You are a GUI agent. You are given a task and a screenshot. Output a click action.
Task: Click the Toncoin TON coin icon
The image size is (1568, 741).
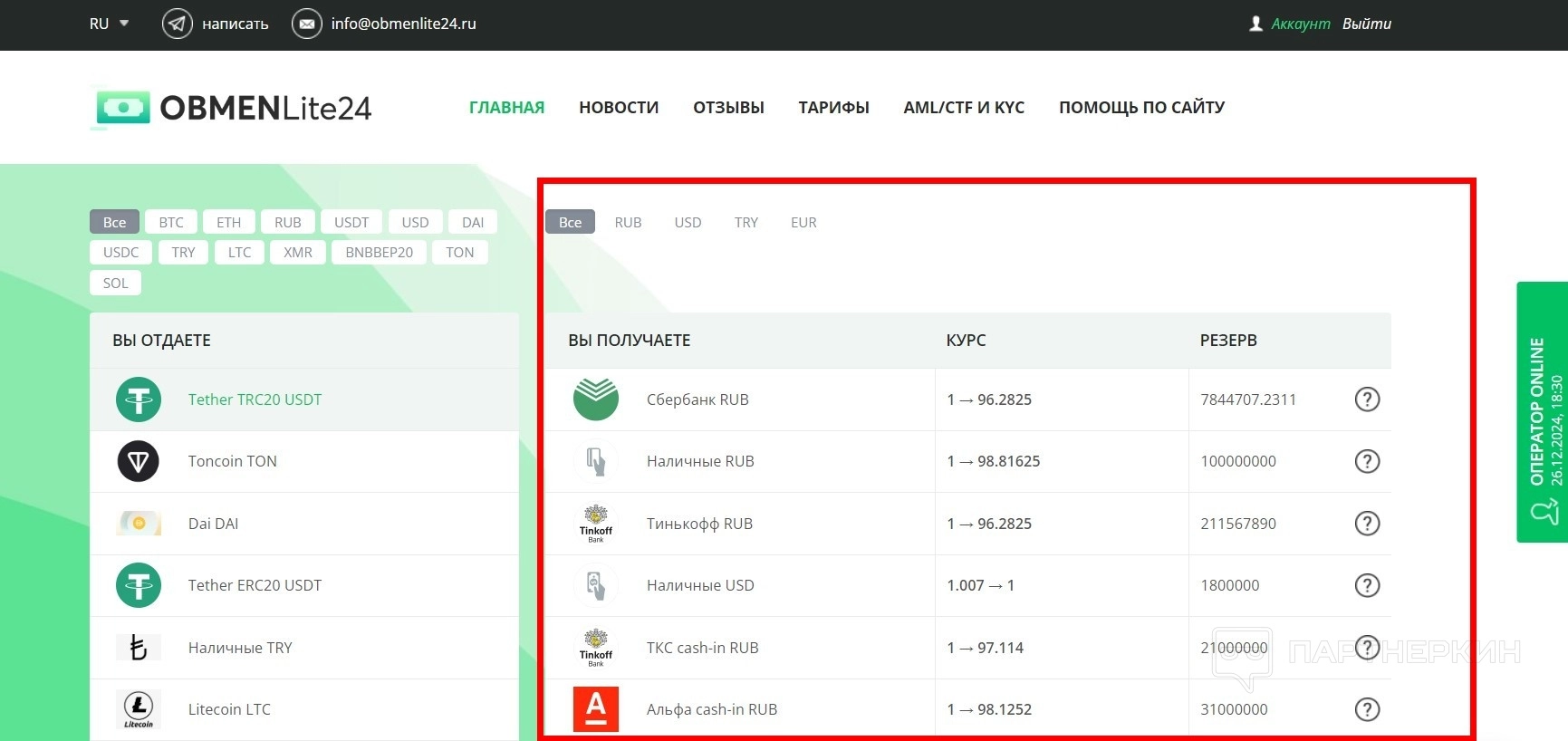coord(139,461)
